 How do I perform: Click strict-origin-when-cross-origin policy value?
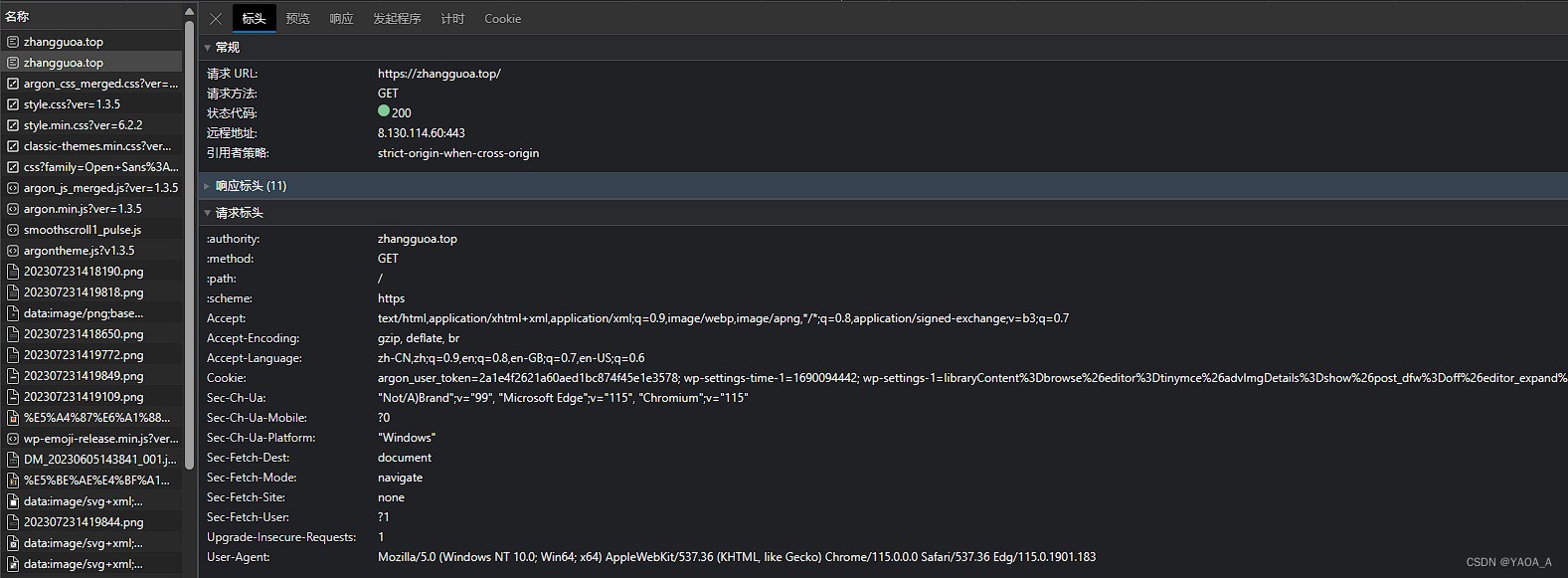pos(458,153)
